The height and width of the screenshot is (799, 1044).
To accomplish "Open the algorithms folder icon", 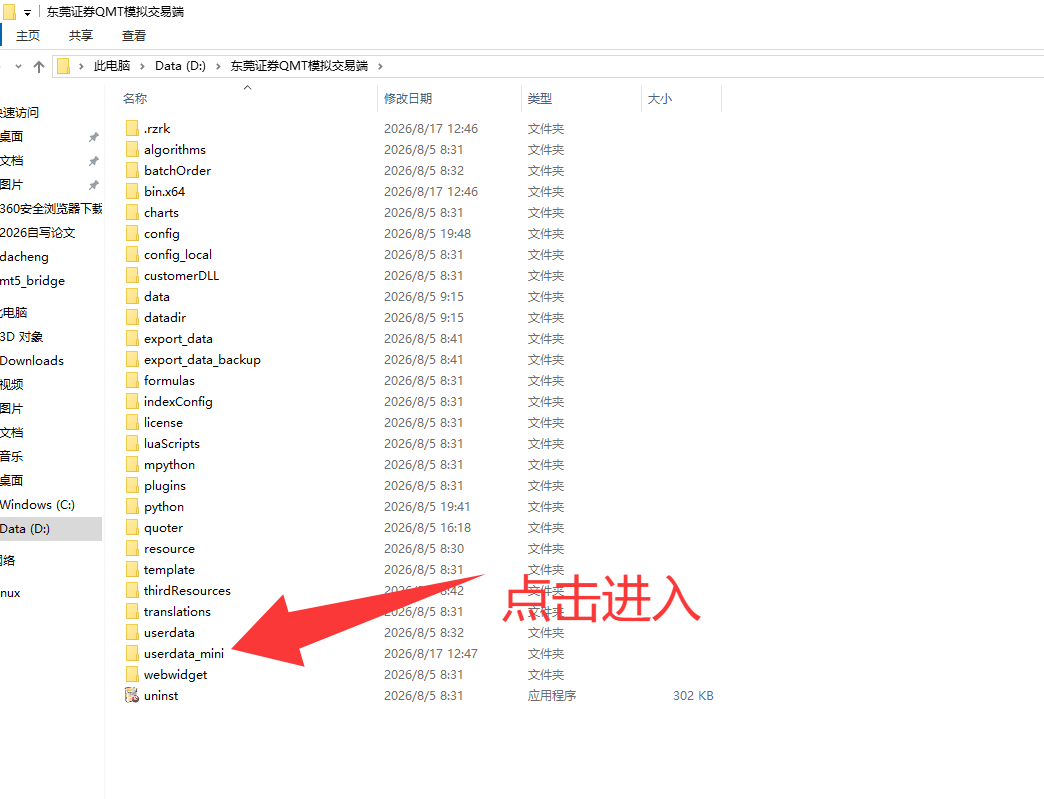I will [132, 150].
